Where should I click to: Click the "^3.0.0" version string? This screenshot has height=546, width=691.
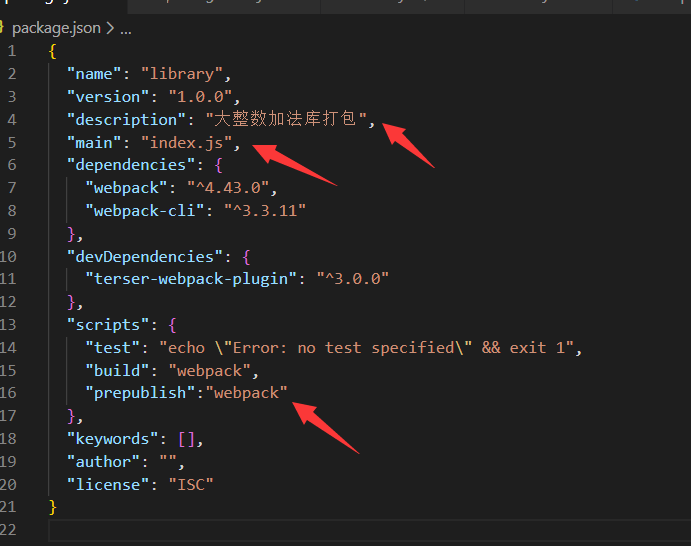(353, 279)
